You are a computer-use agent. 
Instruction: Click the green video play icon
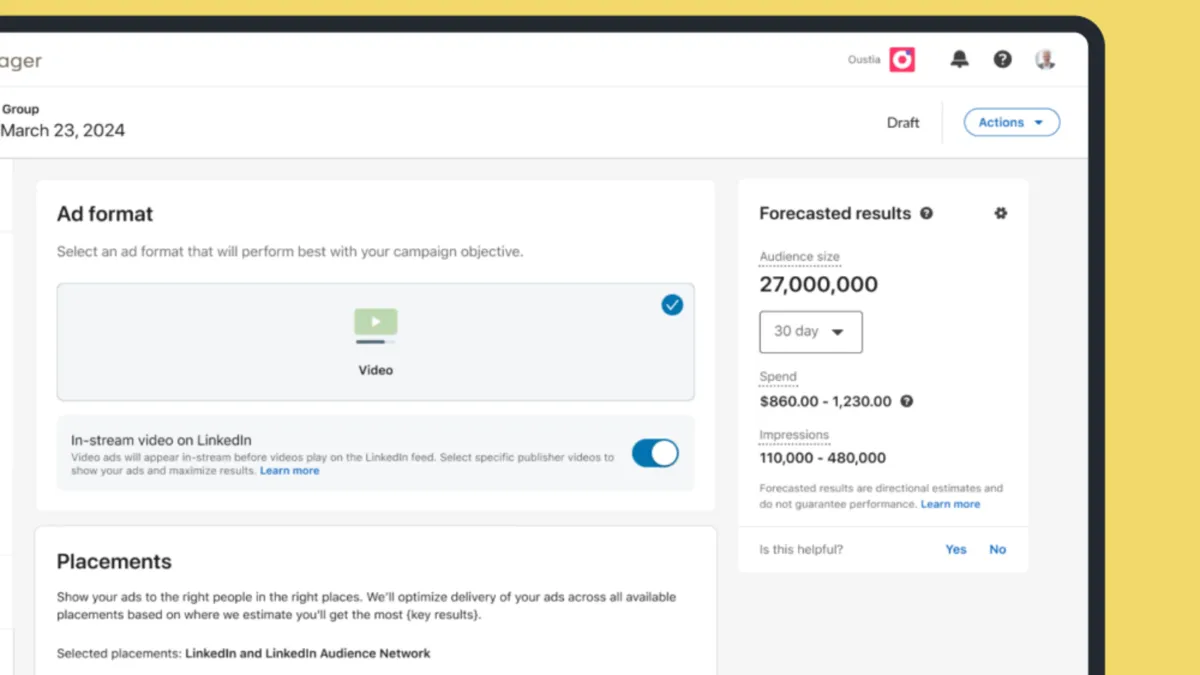tap(375, 321)
